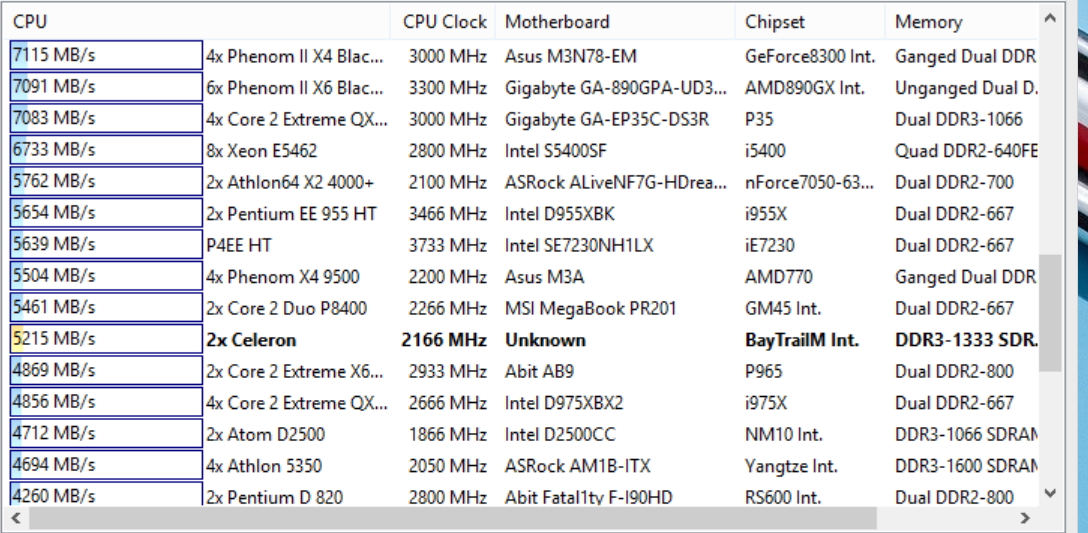Click the Abit AB9 motherboard cell
1088x533 pixels.
(x=540, y=371)
